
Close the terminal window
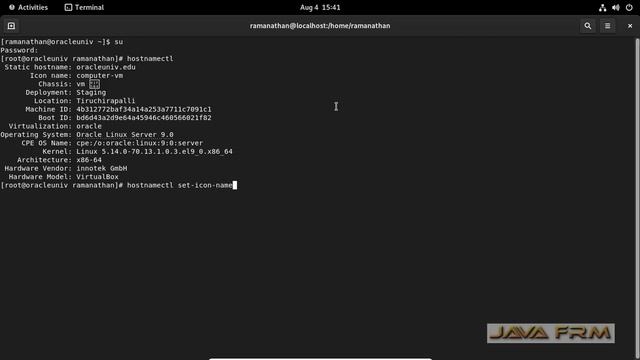point(630,26)
